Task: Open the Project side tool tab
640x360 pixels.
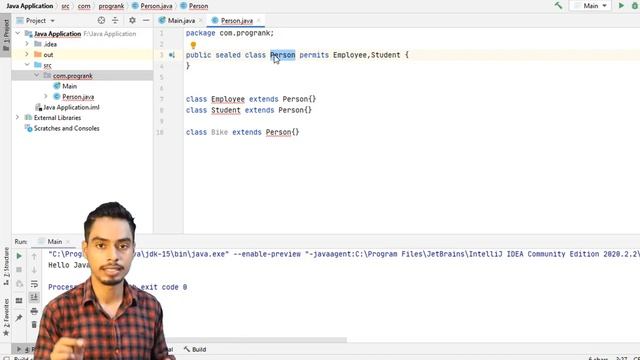Action: pyautogui.click(x=6, y=35)
